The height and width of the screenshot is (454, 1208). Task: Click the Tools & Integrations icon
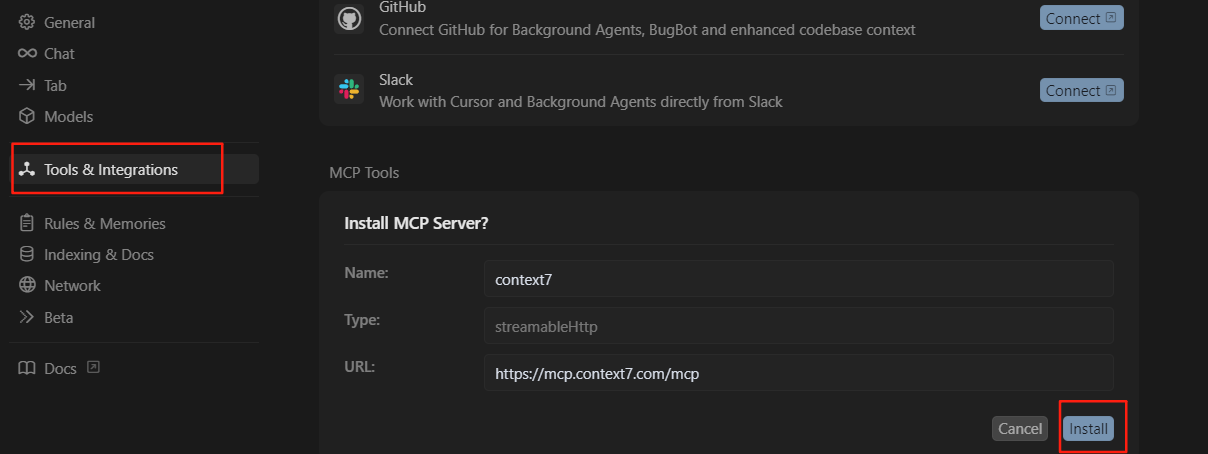(x=27, y=169)
